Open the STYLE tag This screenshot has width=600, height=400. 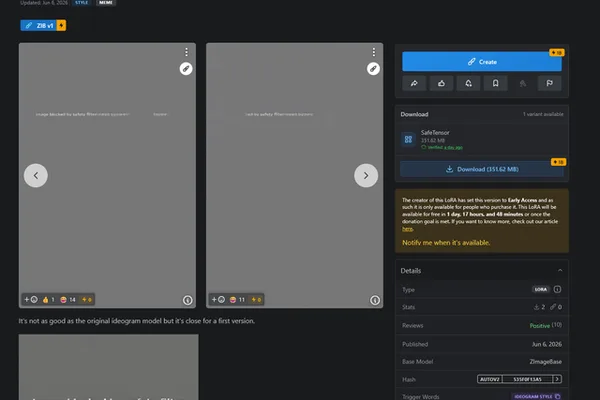coord(82,3)
